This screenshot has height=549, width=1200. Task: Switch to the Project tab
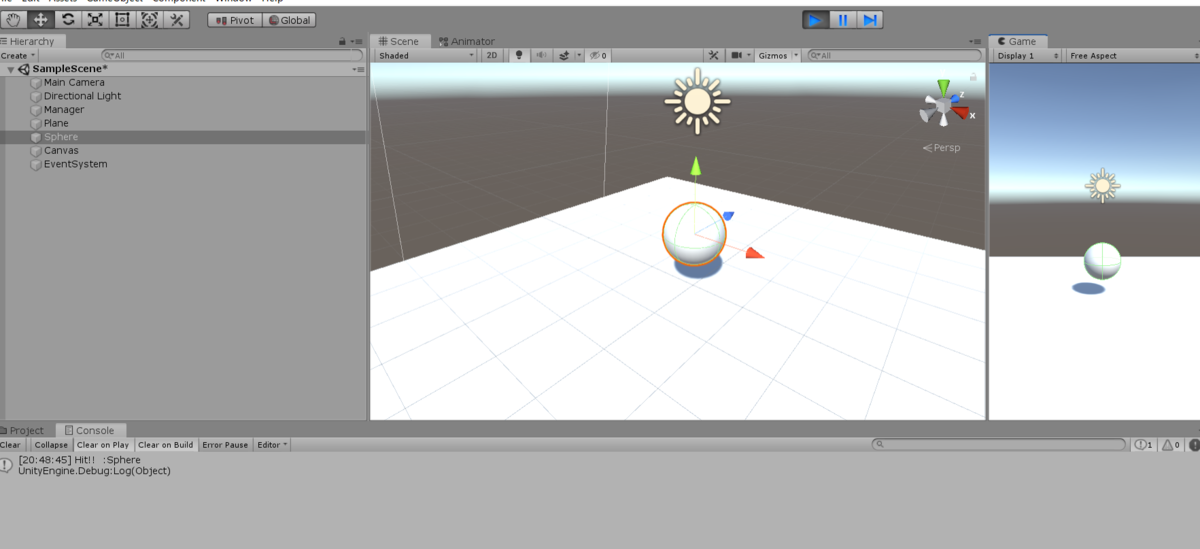pyautogui.click(x=23, y=430)
